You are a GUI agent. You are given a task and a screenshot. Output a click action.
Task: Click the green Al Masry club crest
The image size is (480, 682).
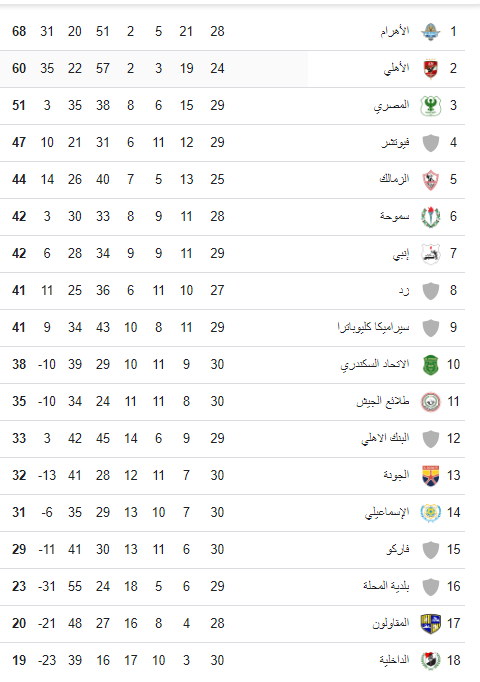tap(430, 106)
